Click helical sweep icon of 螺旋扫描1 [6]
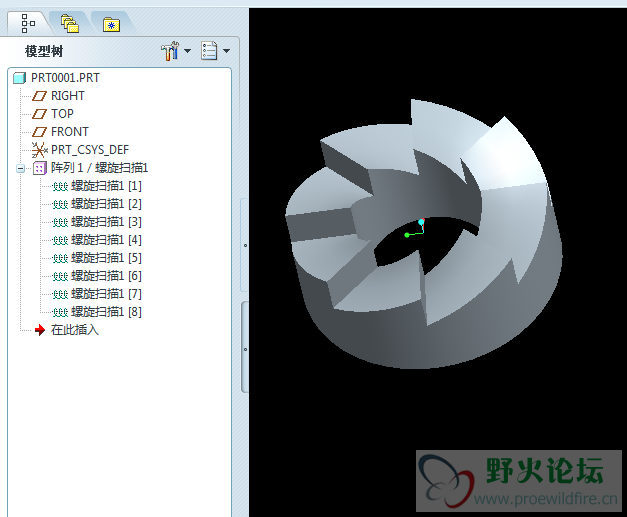Viewport: 627px width, 517px height. (x=60, y=276)
